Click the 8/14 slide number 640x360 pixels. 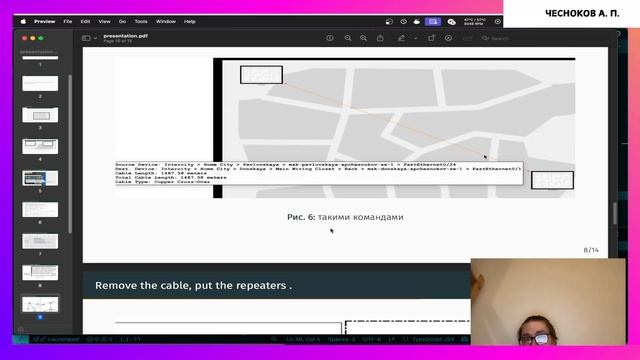click(x=591, y=250)
